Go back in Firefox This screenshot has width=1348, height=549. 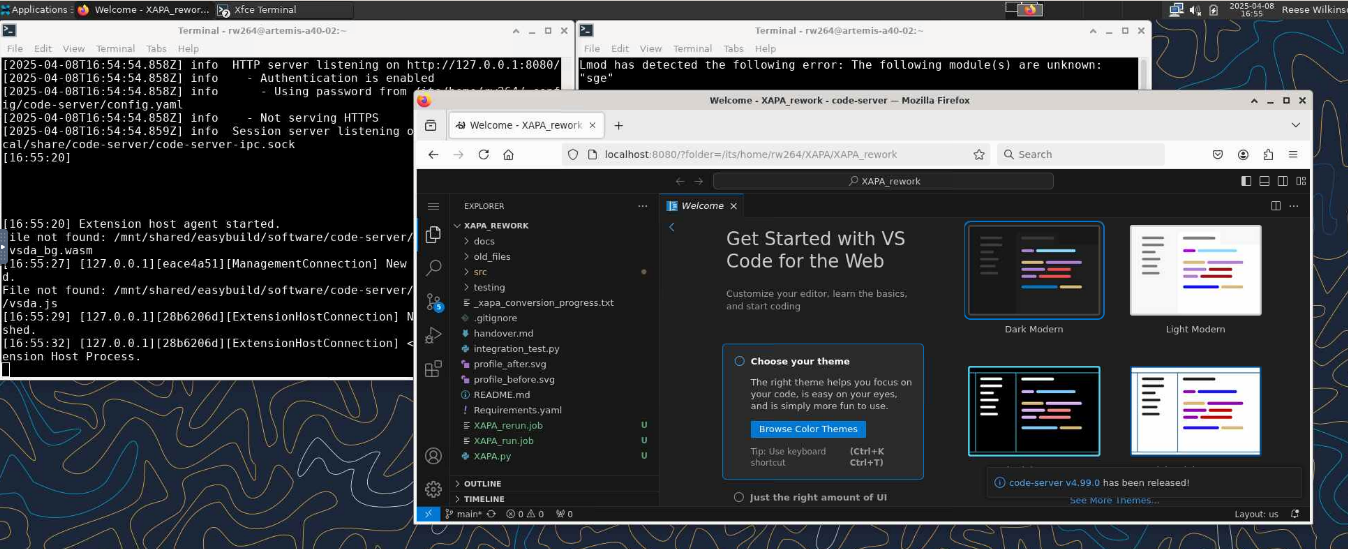tap(433, 155)
